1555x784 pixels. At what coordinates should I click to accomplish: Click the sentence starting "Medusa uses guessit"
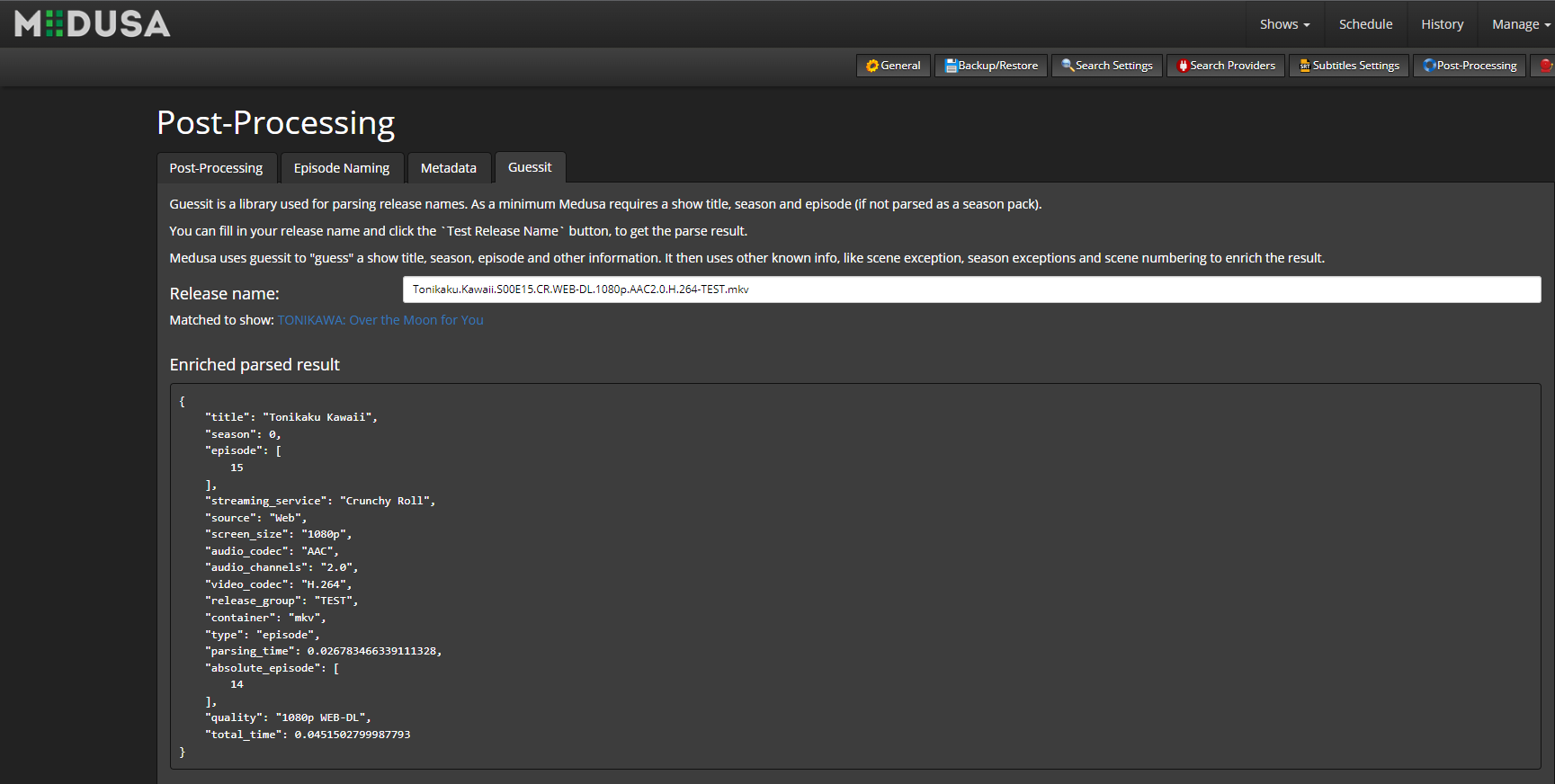pos(747,258)
